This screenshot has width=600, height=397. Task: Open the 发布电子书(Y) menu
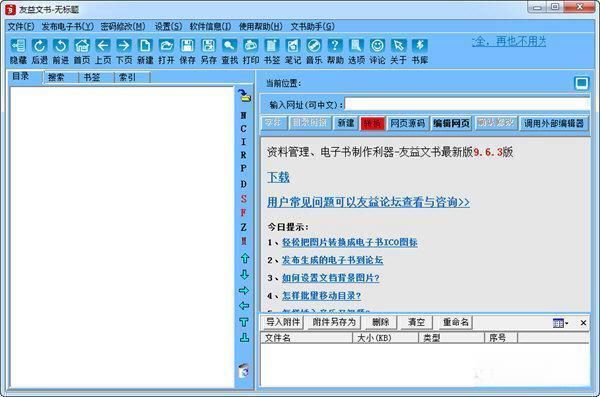click(x=67, y=26)
